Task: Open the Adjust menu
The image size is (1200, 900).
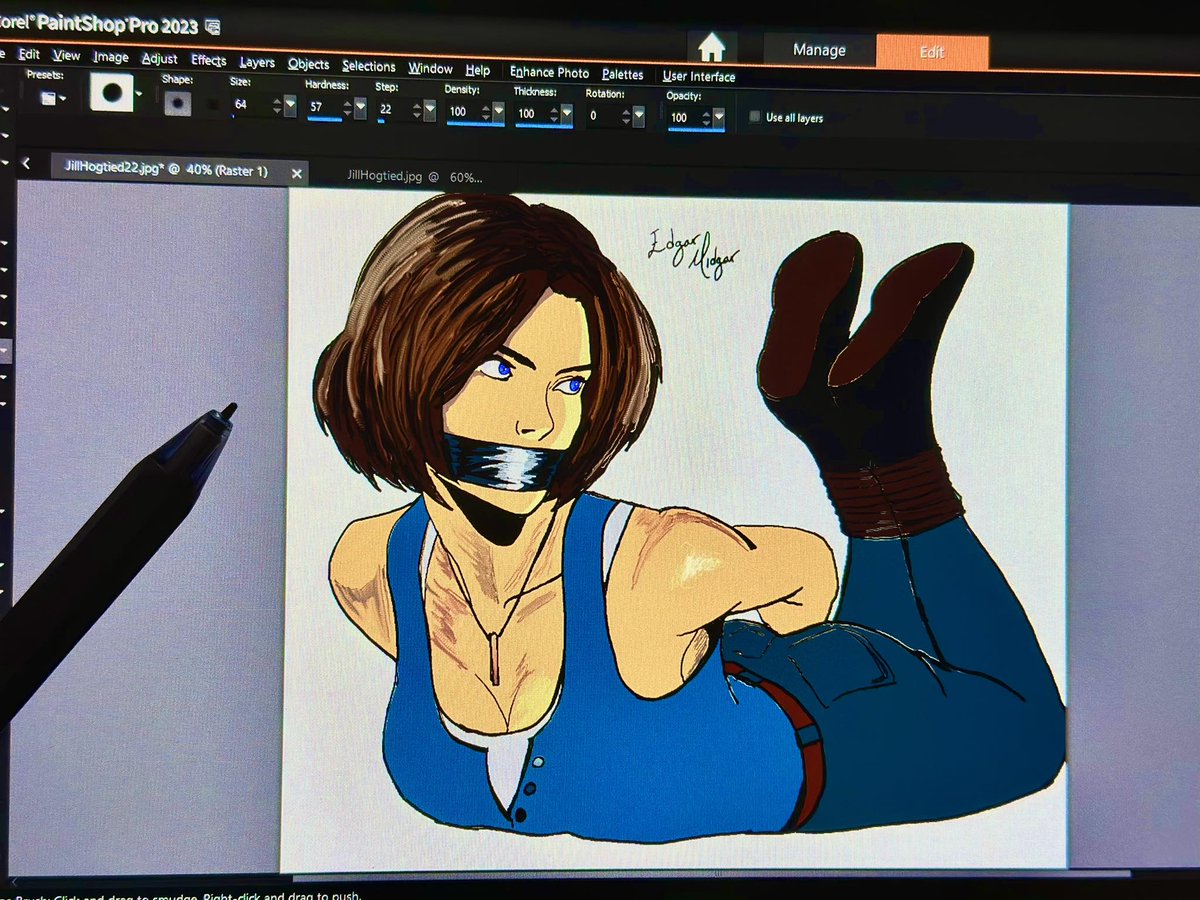Action: (x=159, y=59)
